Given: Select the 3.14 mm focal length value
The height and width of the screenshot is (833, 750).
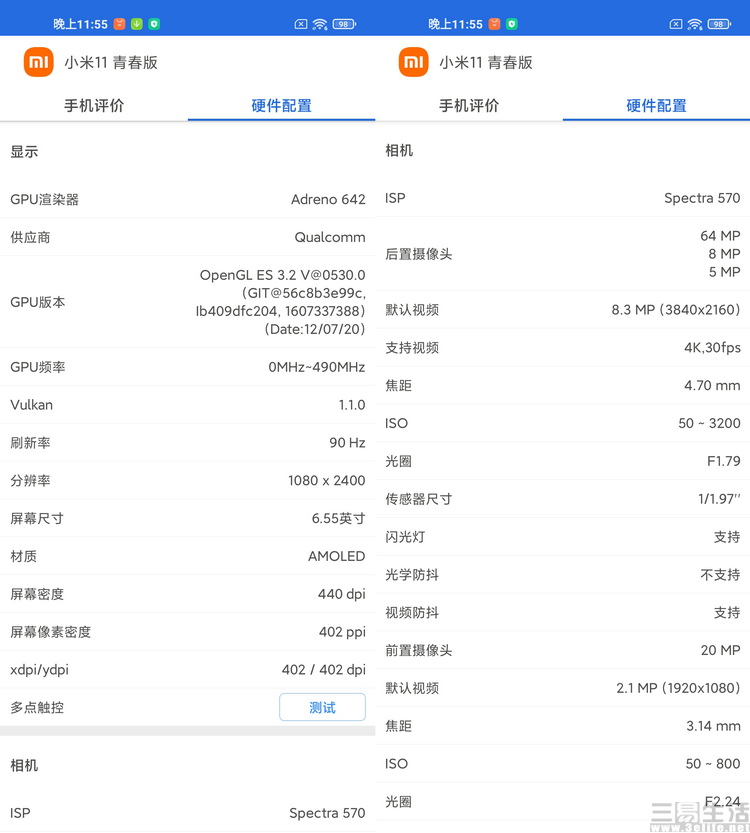Looking at the screenshot, I should [x=713, y=726].
